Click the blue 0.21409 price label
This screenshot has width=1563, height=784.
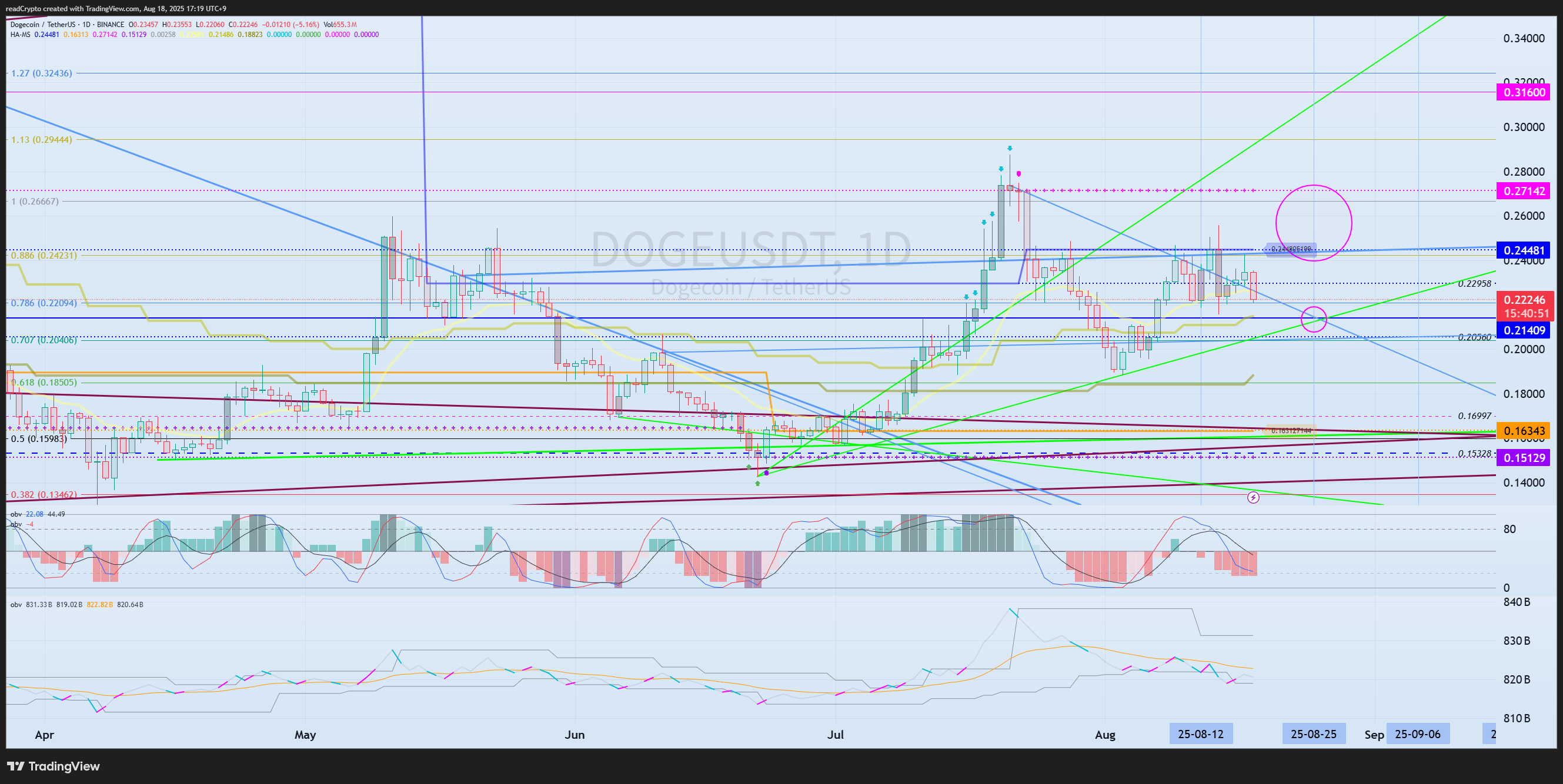pyautogui.click(x=1524, y=330)
